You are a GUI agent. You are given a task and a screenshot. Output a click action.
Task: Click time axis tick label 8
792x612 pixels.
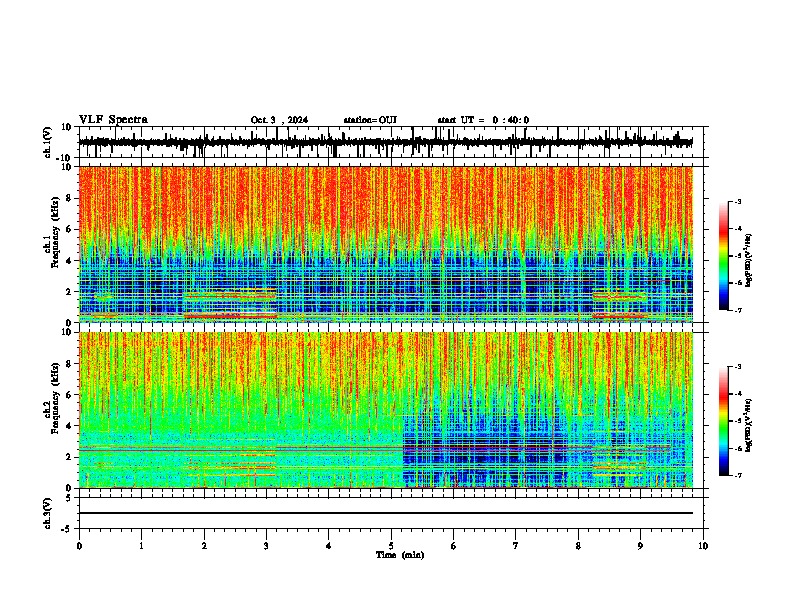coord(578,546)
